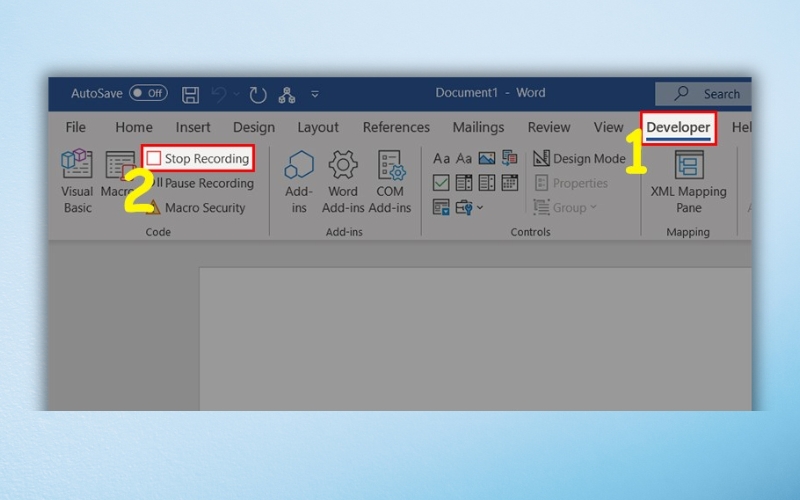This screenshot has width=800, height=500.
Task: Open Legacy Tools toolbox
Action: [x=464, y=207]
